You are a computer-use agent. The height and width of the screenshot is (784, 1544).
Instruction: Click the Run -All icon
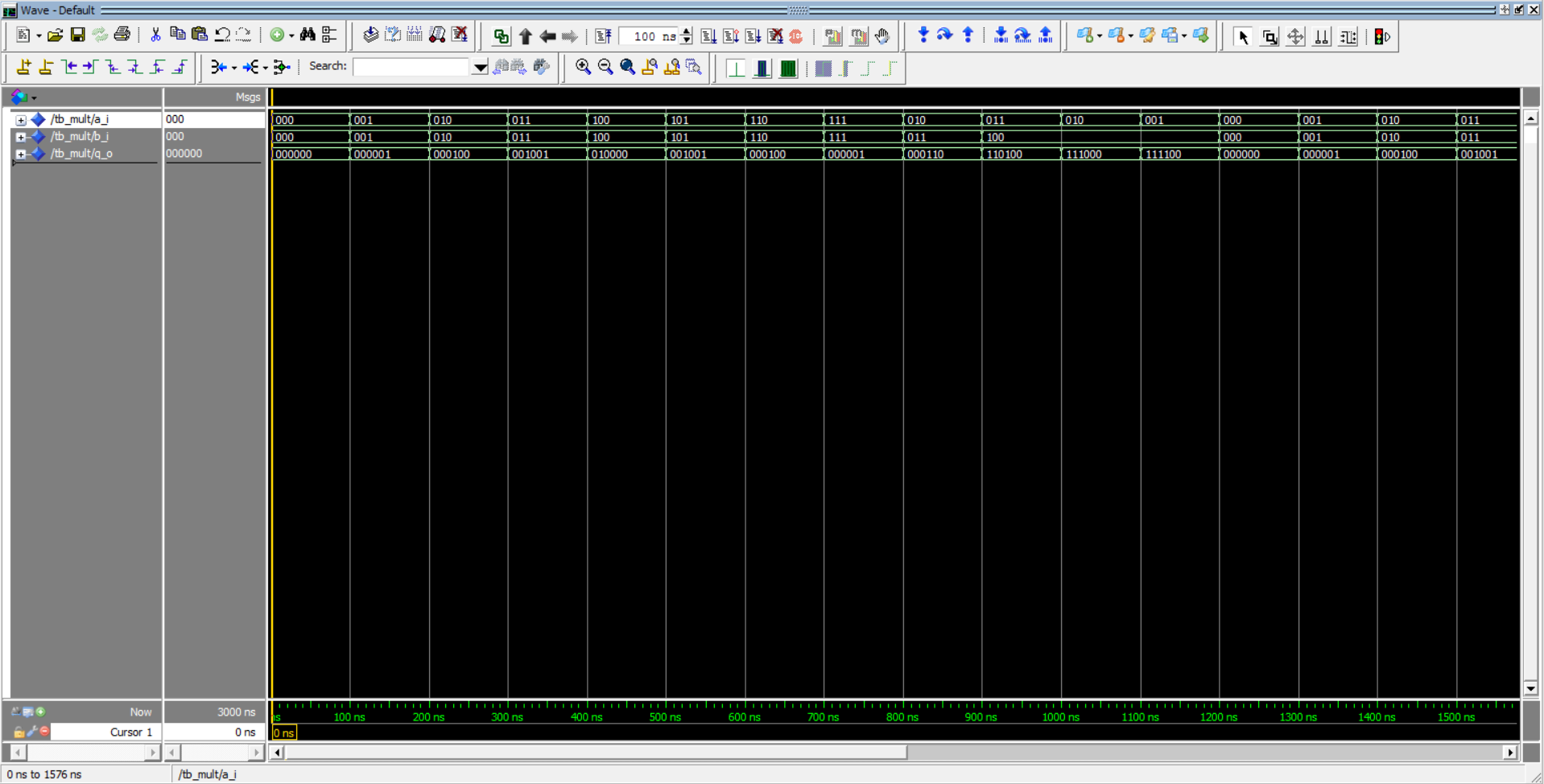[753, 36]
